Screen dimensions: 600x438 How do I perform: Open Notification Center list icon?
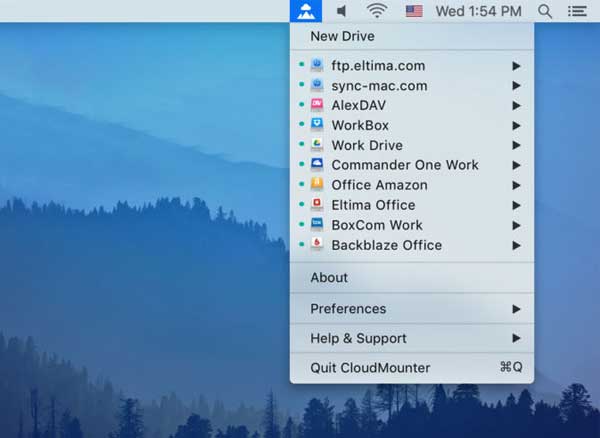pos(577,11)
